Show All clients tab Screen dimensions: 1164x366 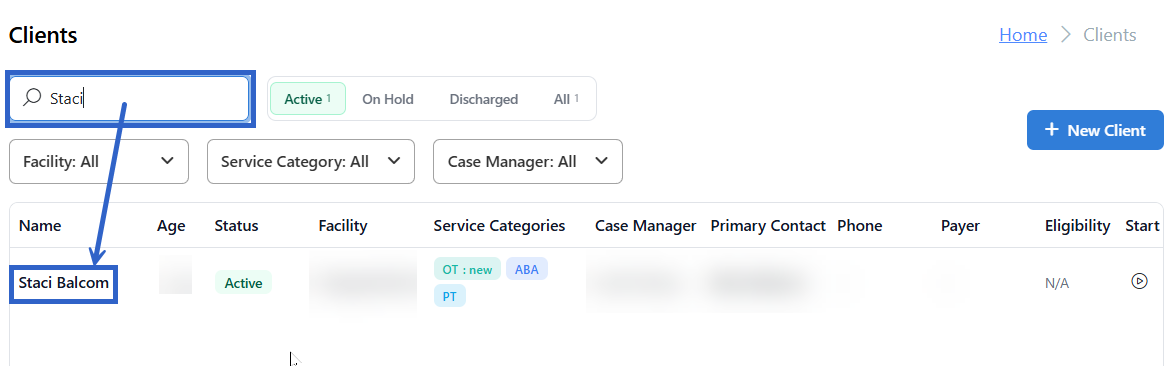tap(566, 99)
